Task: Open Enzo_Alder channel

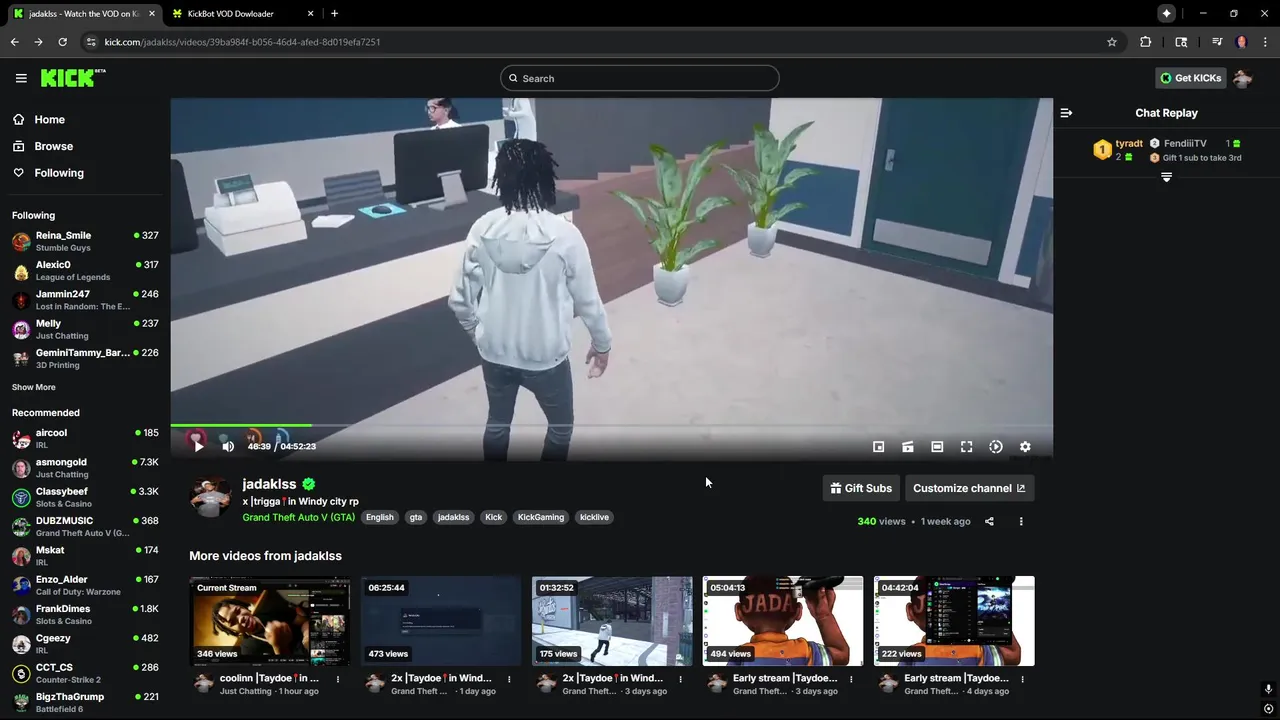Action: pos(85,585)
